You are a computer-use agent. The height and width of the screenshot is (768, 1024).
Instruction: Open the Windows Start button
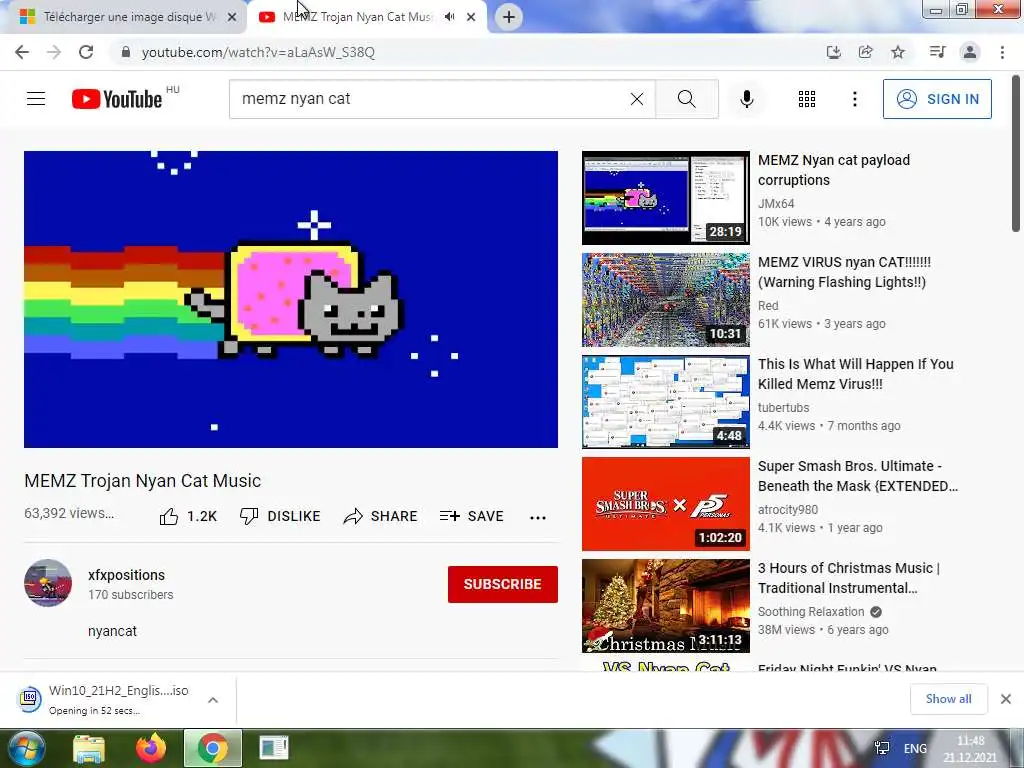click(x=26, y=748)
